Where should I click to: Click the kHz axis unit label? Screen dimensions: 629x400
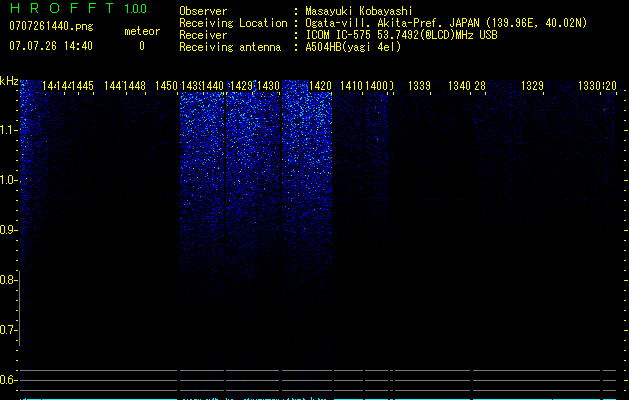click(9, 81)
